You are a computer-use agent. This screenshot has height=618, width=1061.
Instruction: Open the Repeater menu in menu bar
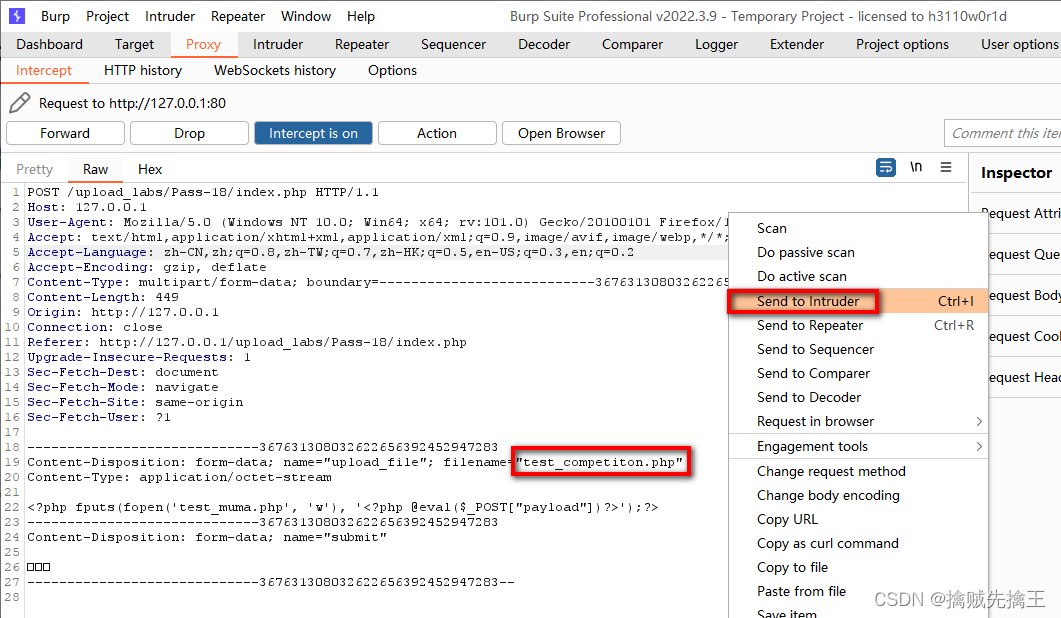coord(238,16)
